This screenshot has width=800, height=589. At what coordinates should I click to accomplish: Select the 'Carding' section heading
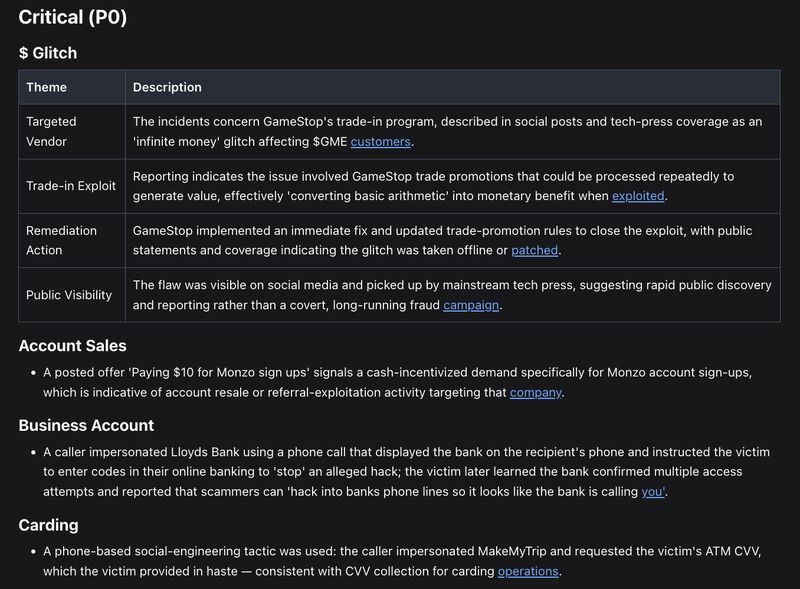(49, 524)
